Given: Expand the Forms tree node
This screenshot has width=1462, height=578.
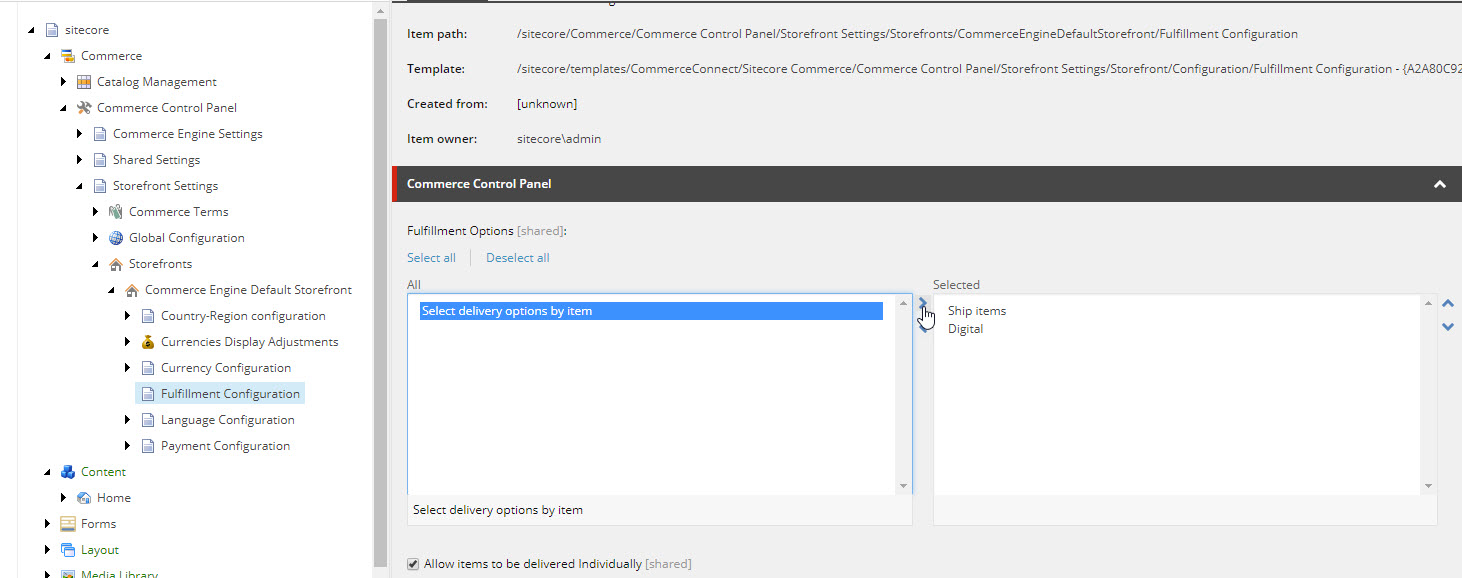Looking at the screenshot, I should click(48, 524).
